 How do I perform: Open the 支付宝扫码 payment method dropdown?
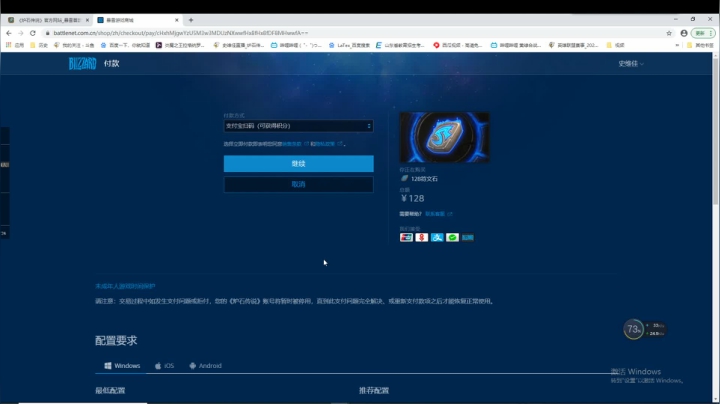pyautogui.click(x=298, y=126)
